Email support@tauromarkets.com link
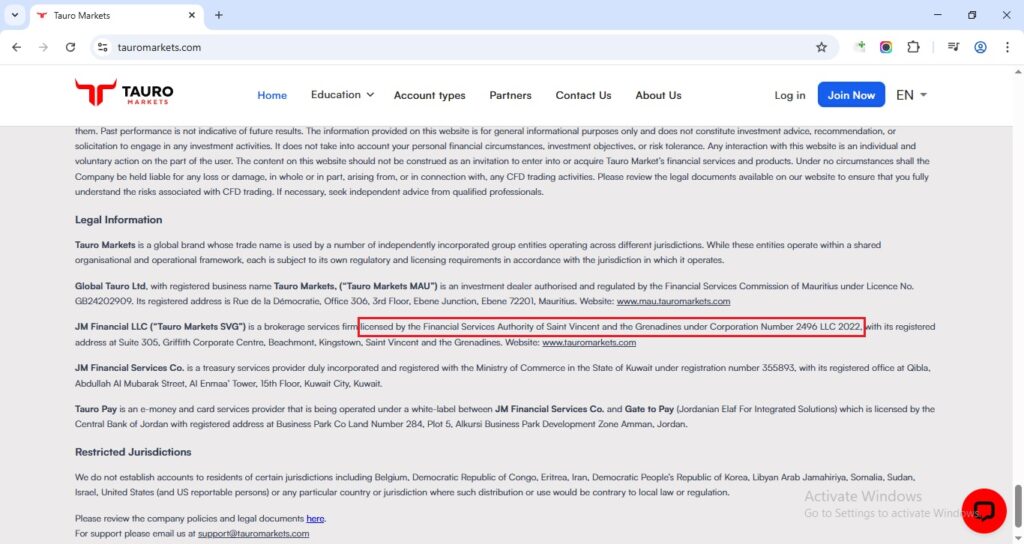 tap(253, 534)
